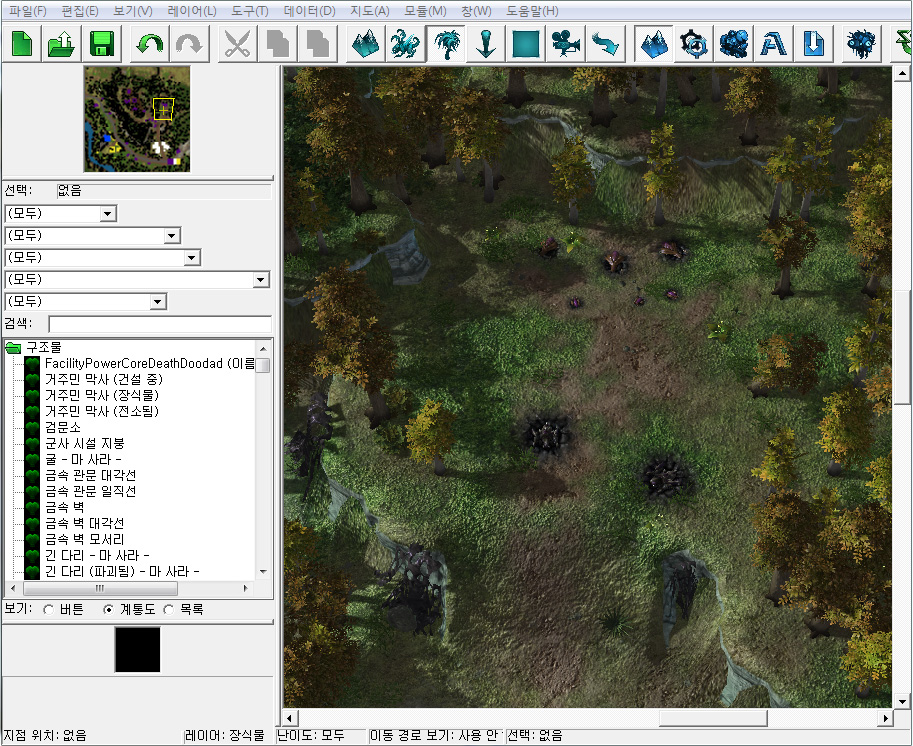Viewport: 913px width, 746px height.
Task: Click the grayed Redo arrow icon
Action: 189,44
